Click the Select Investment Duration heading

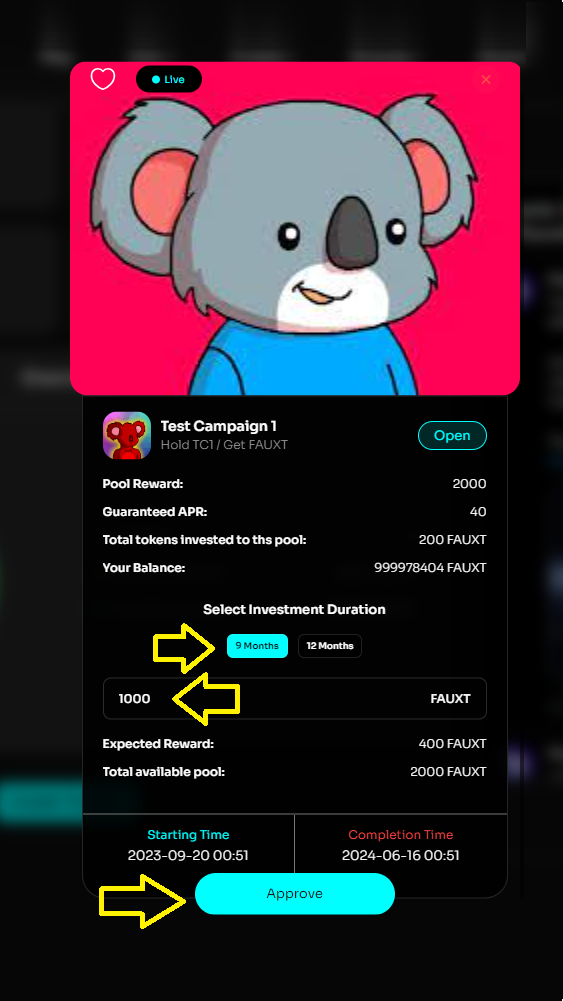tap(294, 609)
